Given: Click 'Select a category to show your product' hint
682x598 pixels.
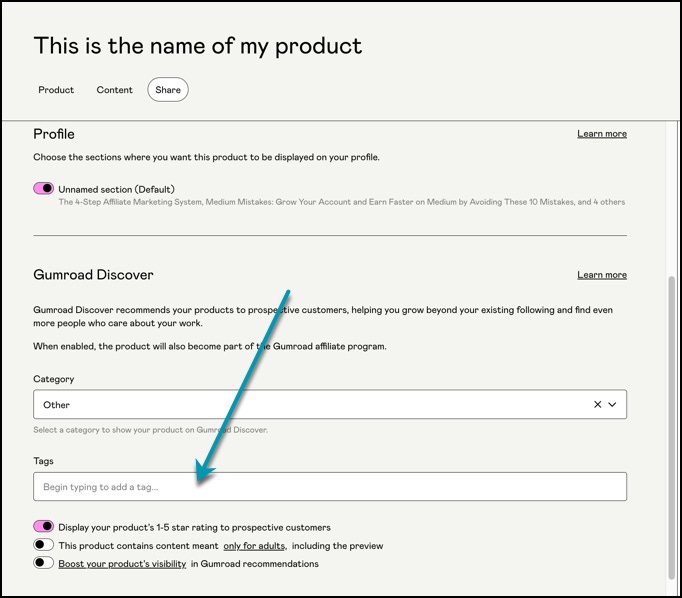Looking at the screenshot, I should (x=150, y=430).
